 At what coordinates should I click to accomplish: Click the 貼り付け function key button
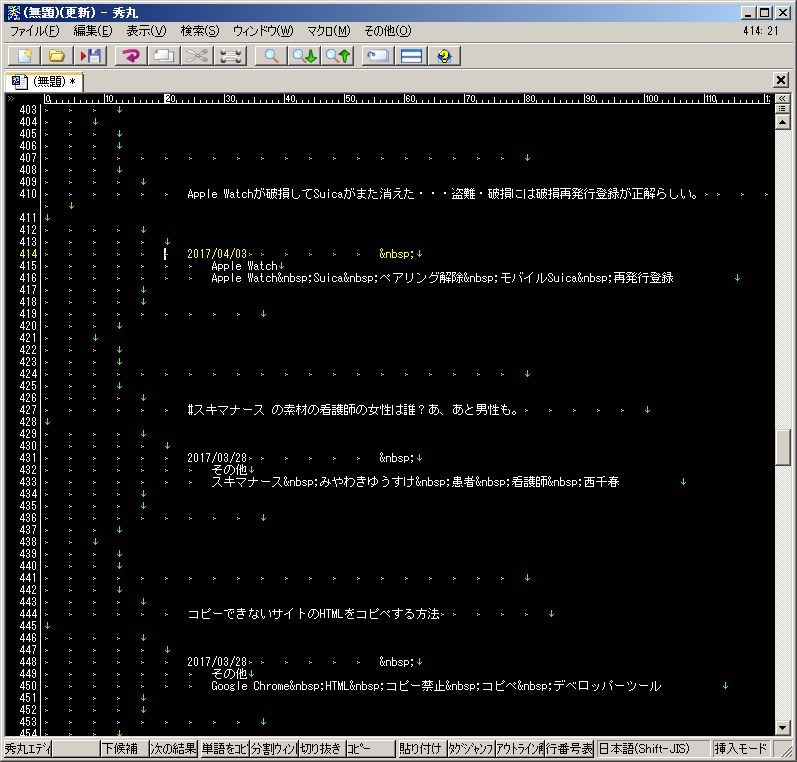(x=421, y=748)
